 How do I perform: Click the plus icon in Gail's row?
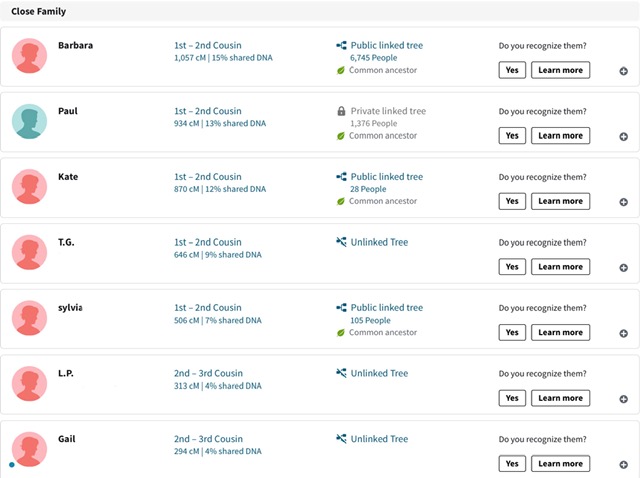click(623, 465)
